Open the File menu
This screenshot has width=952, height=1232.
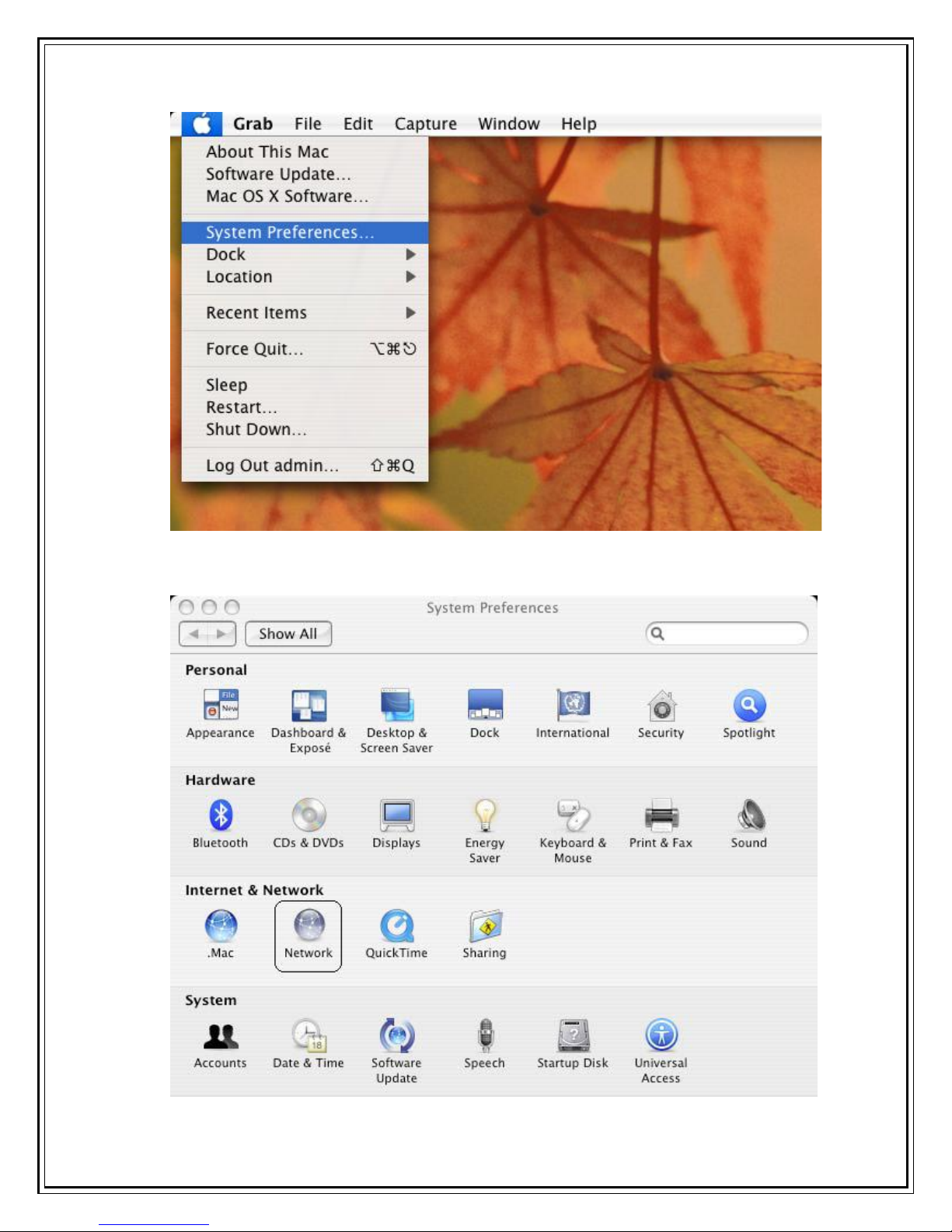pyautogui.click(x=308, y=124)
